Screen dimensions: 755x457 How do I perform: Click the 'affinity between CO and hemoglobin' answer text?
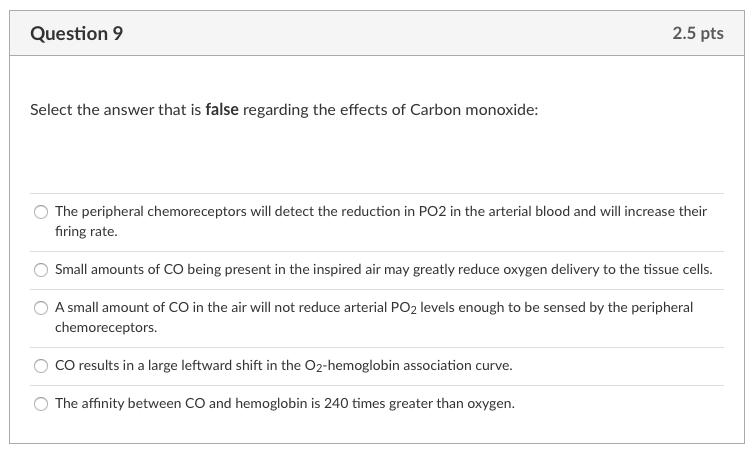click(285, 404)
